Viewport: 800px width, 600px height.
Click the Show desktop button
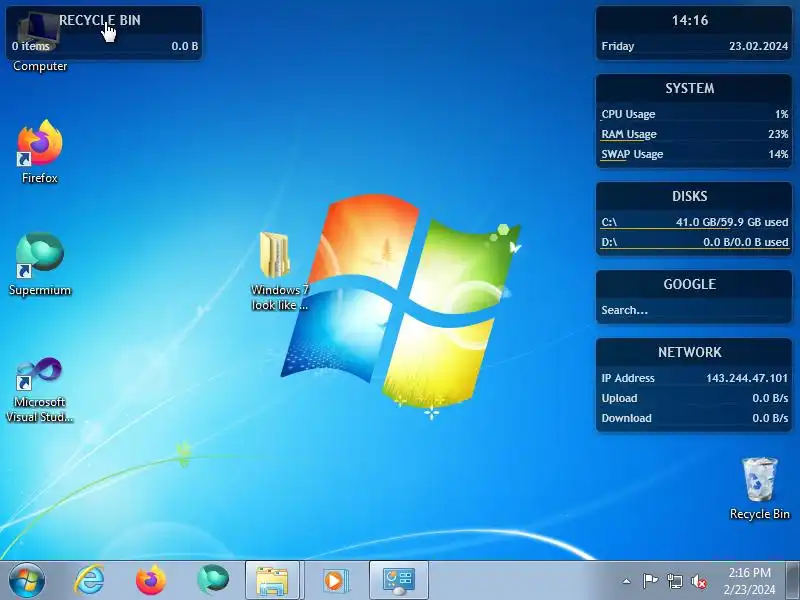tap(793, 580)
